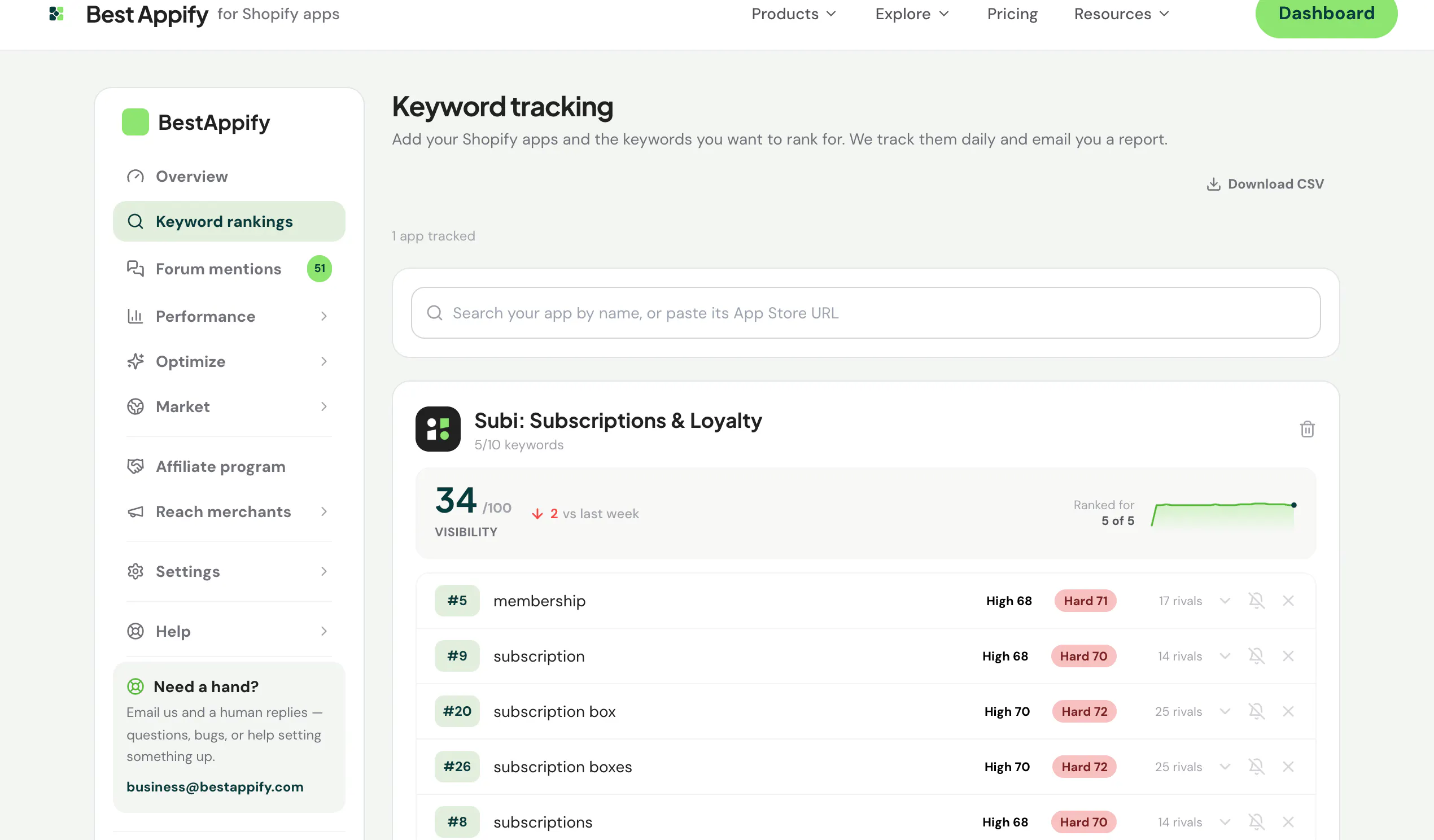This screenshot has height=840, width=1434.
Task: Remove the subscriptions keyword row
Action: click(1288, 822)
